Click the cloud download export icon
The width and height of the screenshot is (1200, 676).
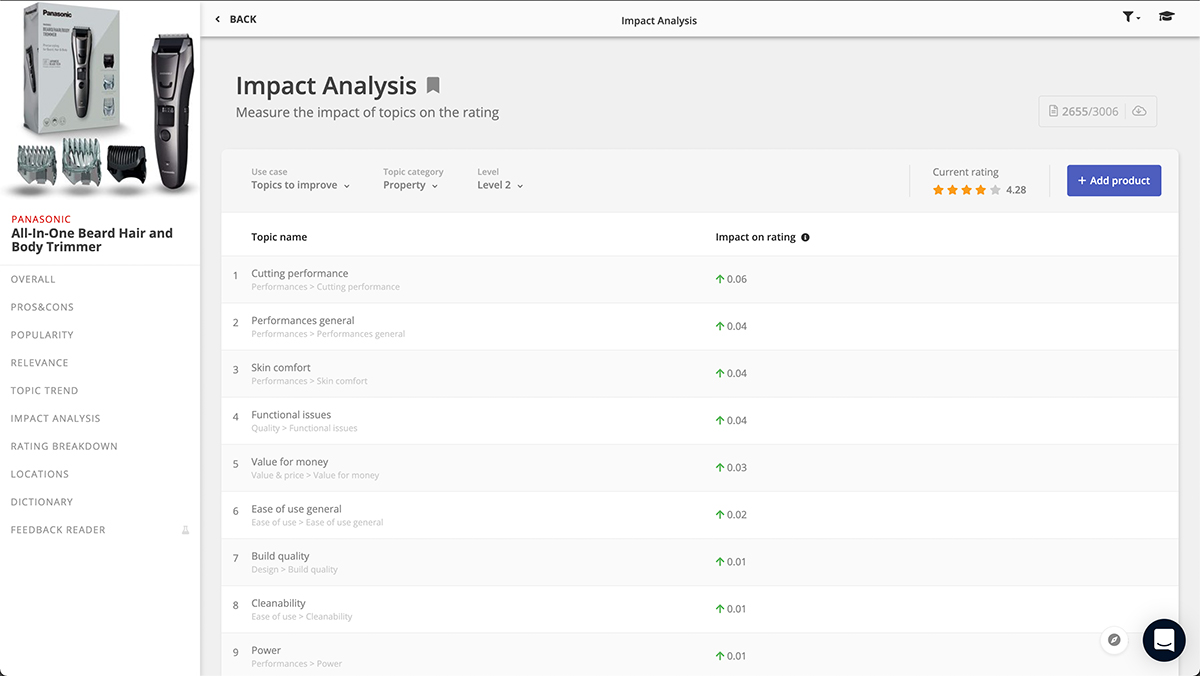(1139, 111)
